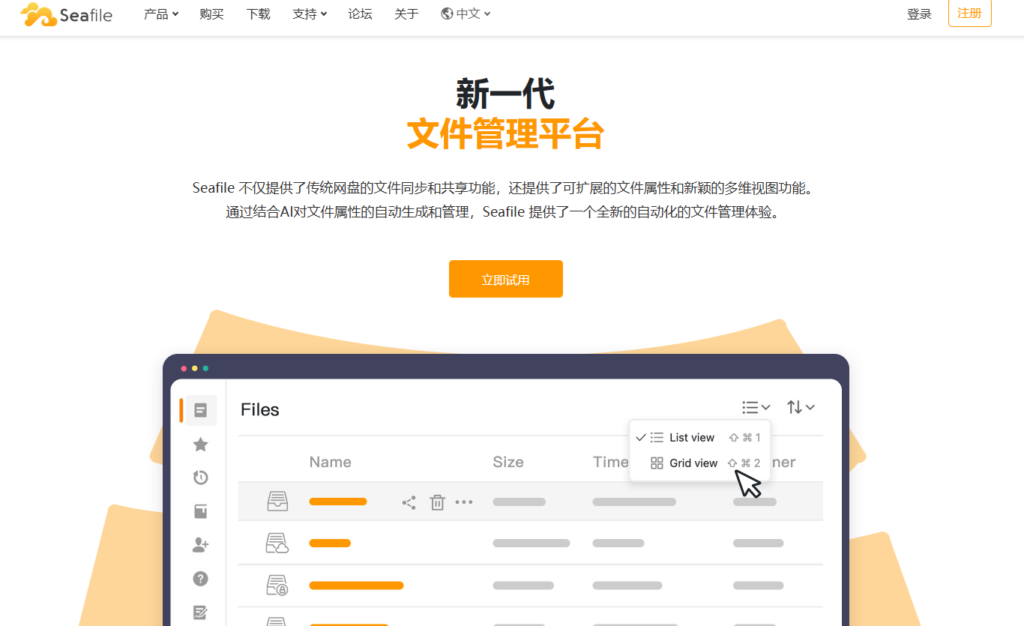Screen dimensions: 1024x626
Task: Click the third row locked library icon
Action: (277, 585)
